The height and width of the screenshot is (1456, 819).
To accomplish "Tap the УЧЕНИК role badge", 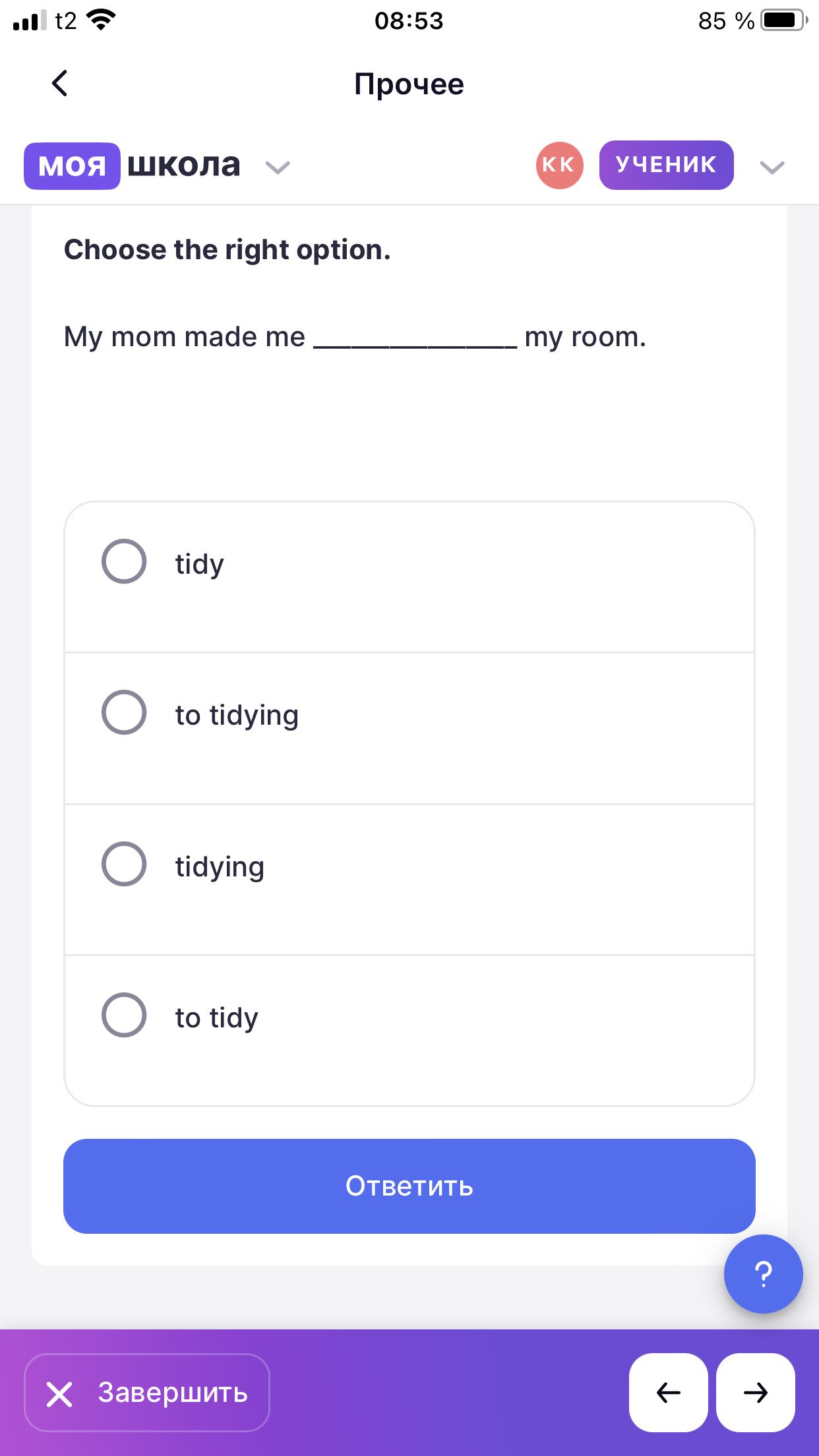I will pyautogui.click(x=666, y=165).
